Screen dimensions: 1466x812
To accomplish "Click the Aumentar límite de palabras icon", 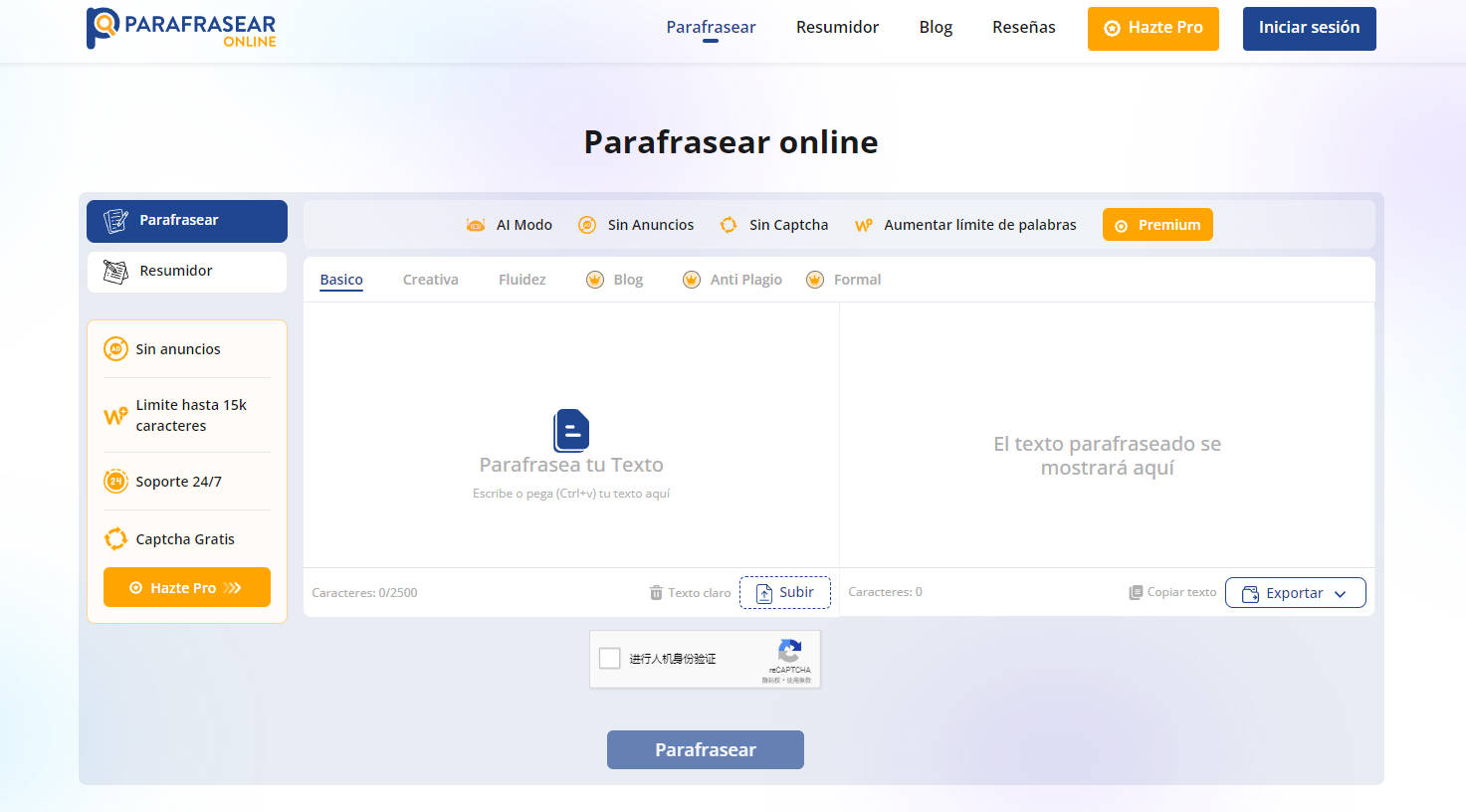I will 863,225.
